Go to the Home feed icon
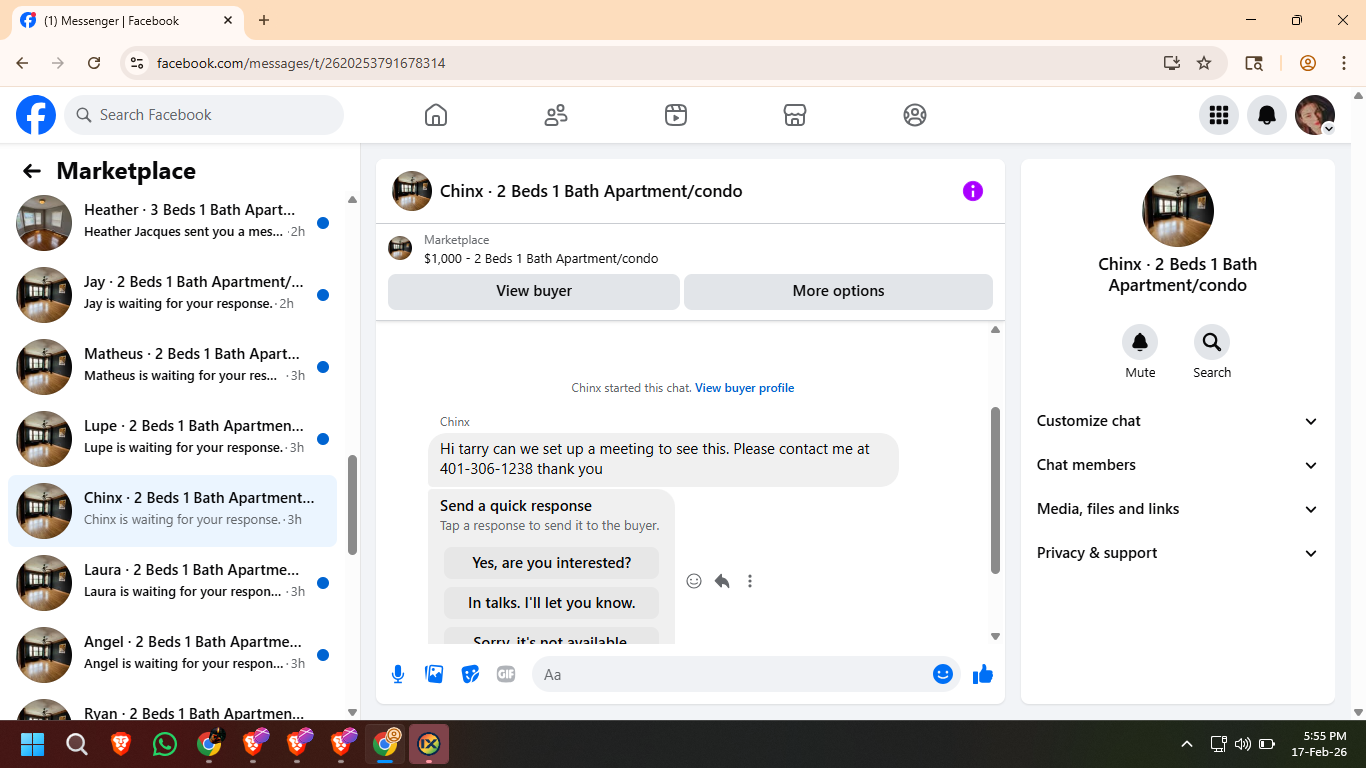This screenshot has width=1366, height=768. tap(436, 115)
